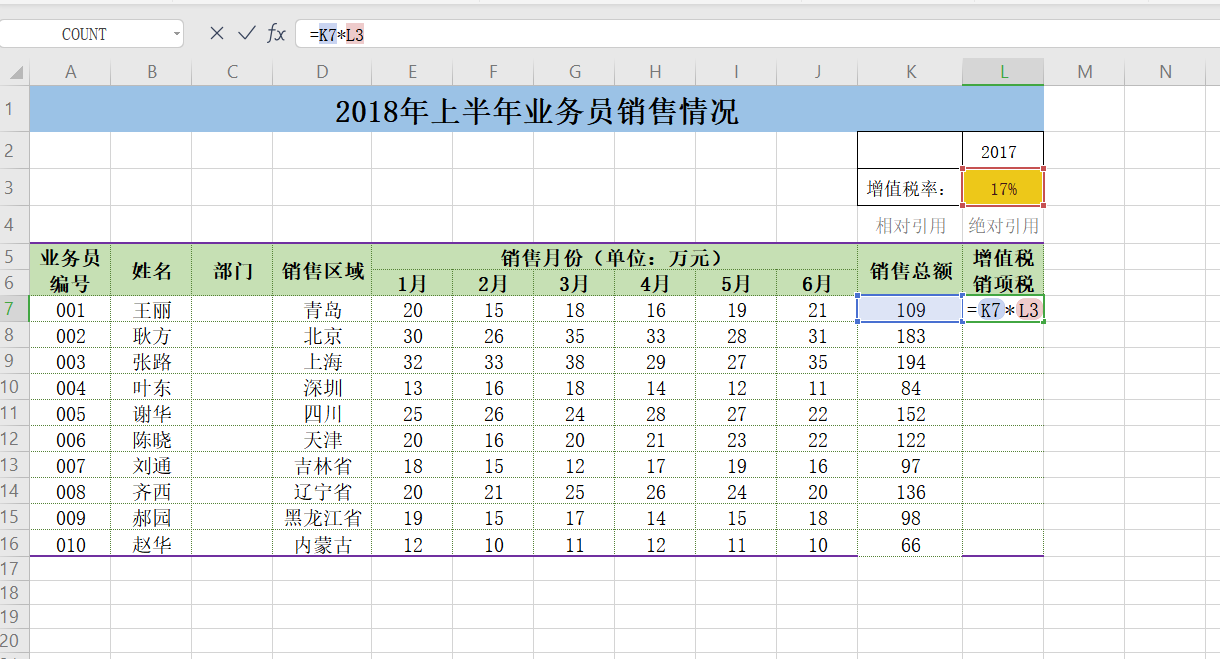Select row 16 header
The image size is (1220, 659).
click(x=14, y=544)
